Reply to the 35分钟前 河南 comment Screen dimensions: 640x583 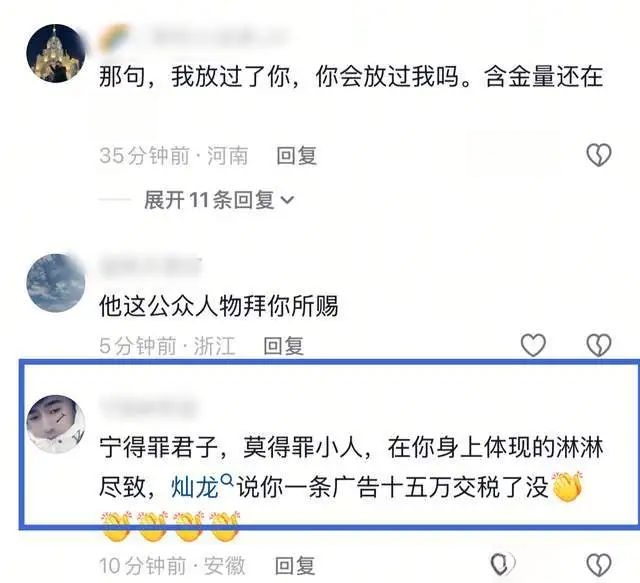296,156
